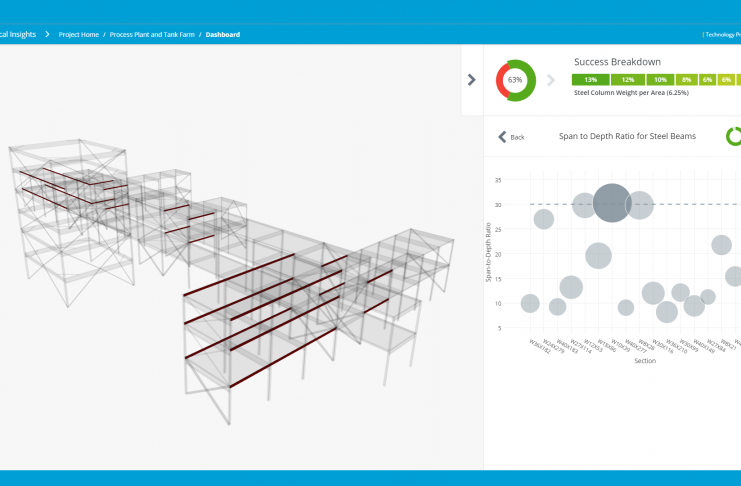
Task: Open Project Home breadcrumb link
Action: pos(79,34)
